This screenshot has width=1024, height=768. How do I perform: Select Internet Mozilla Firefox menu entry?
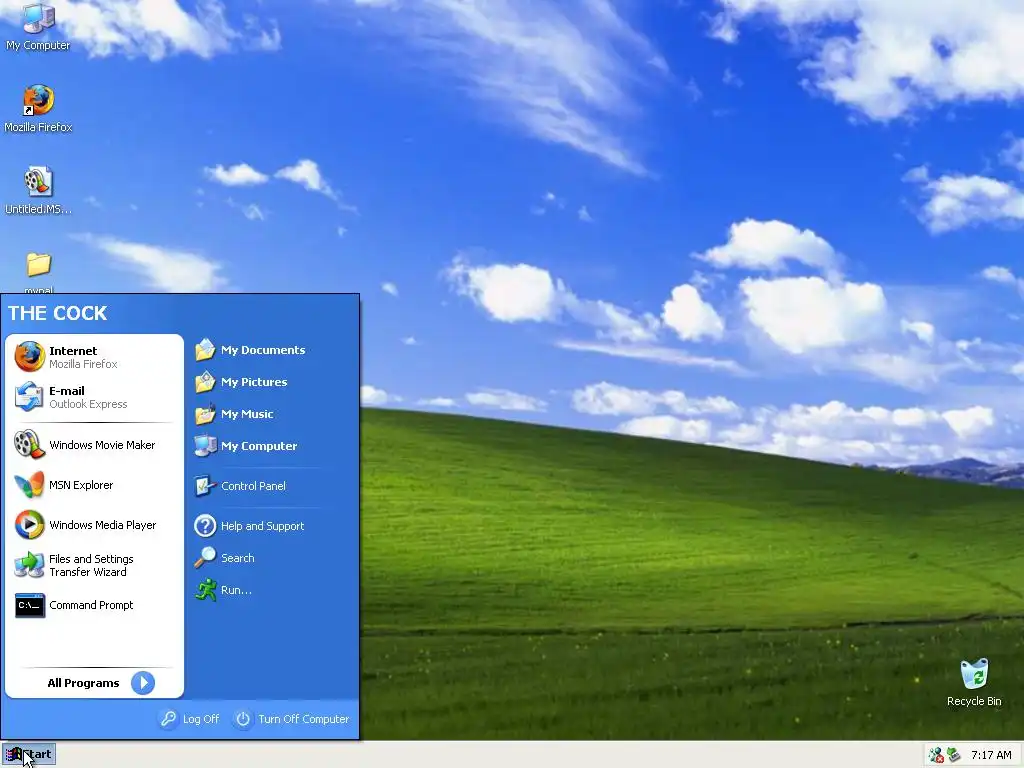pos(95,357)
